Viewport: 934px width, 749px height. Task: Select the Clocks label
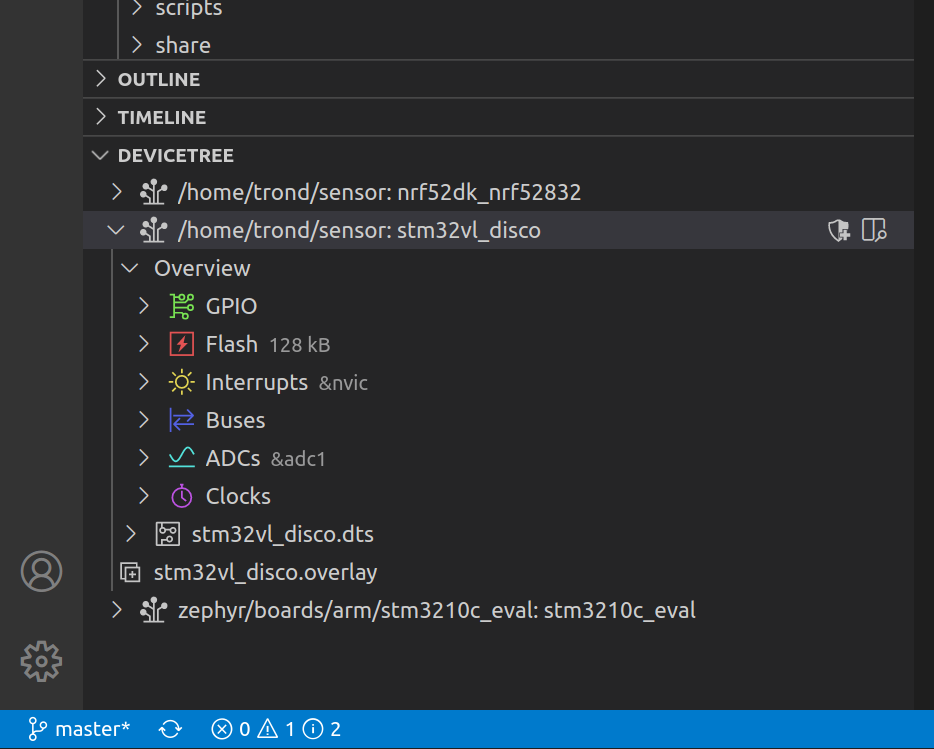coord(238,496)
